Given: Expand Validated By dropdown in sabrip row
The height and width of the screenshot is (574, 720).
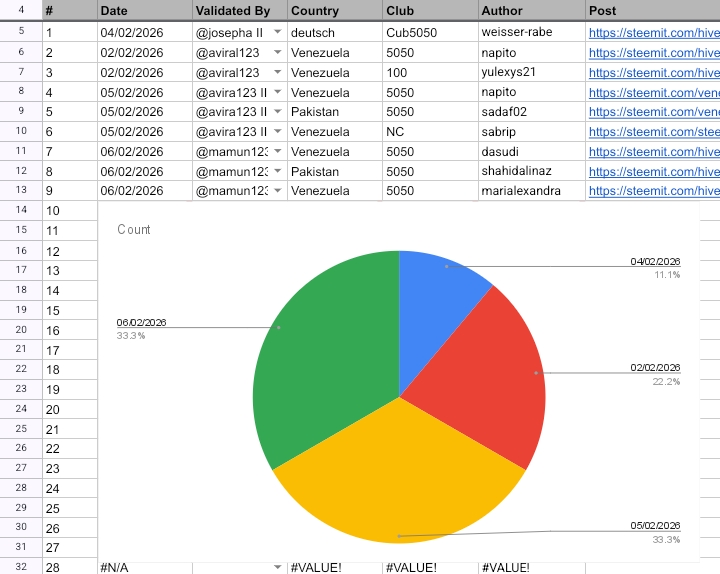Looking at the screenshot, I should [x=277, y=131].
